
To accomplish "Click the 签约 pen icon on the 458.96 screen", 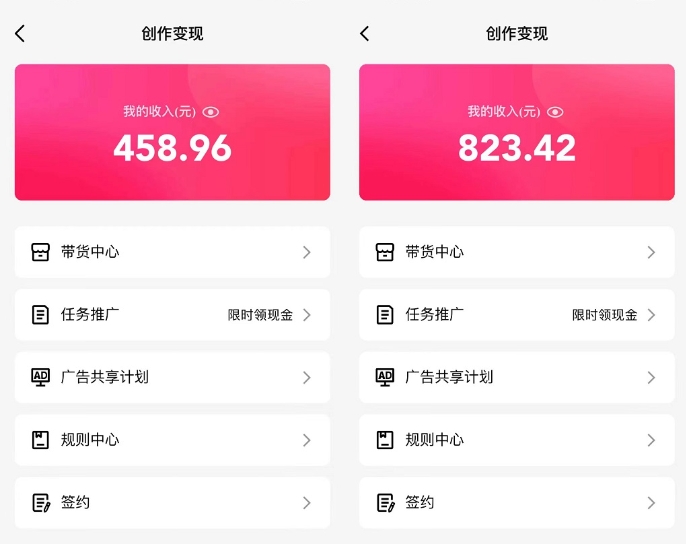I will pyautogui.click(x=40, y=503).
